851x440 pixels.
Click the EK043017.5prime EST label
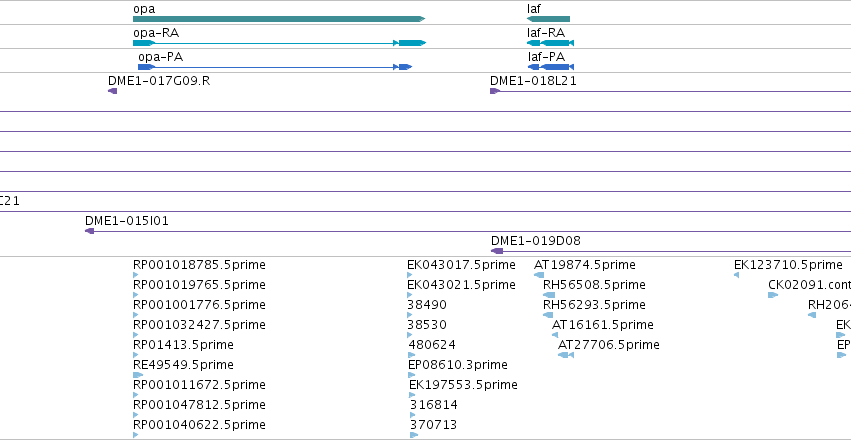click(x=461, y=265)
